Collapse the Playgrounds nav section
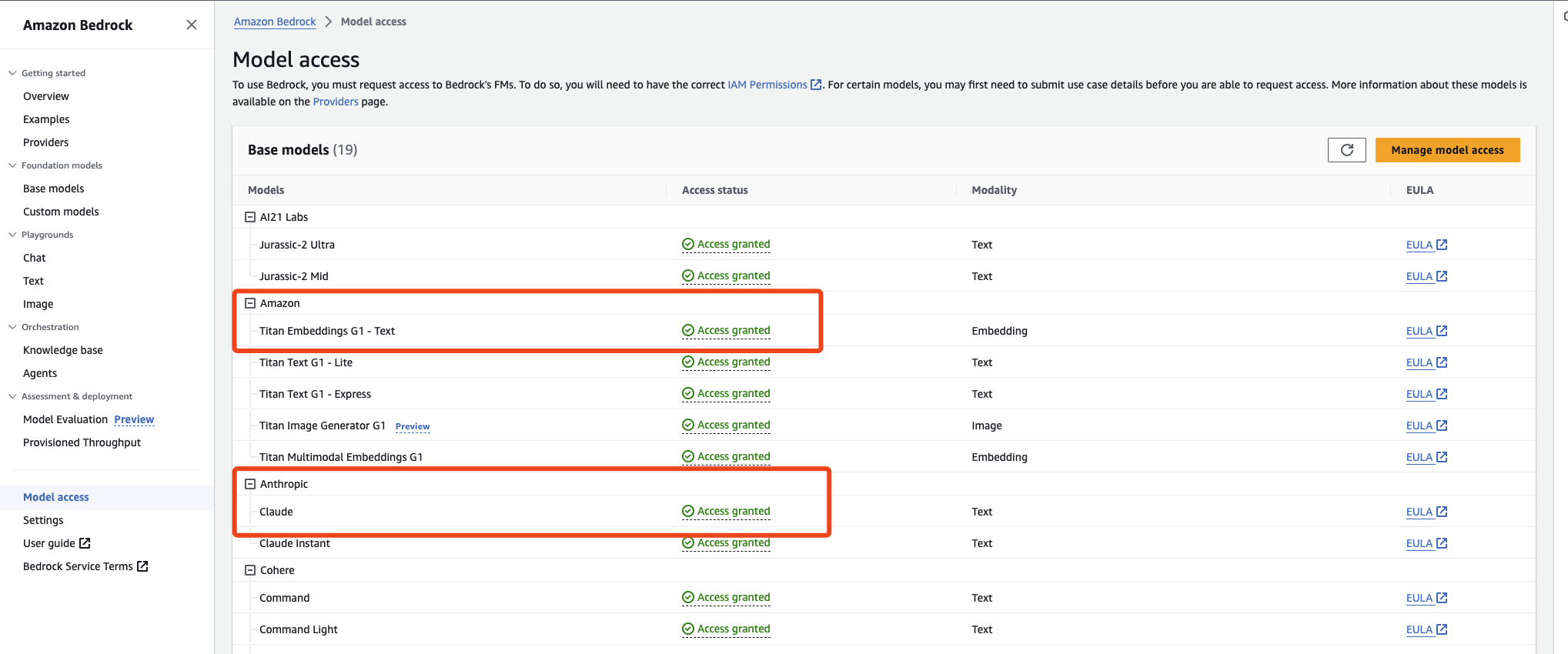This screenshot has width=1568, height=654. pyautogui.click(x=12, y=235)
